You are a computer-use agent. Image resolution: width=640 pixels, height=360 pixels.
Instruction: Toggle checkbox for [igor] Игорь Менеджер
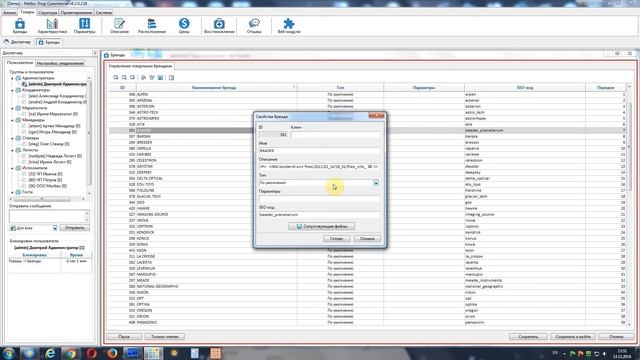24,132
